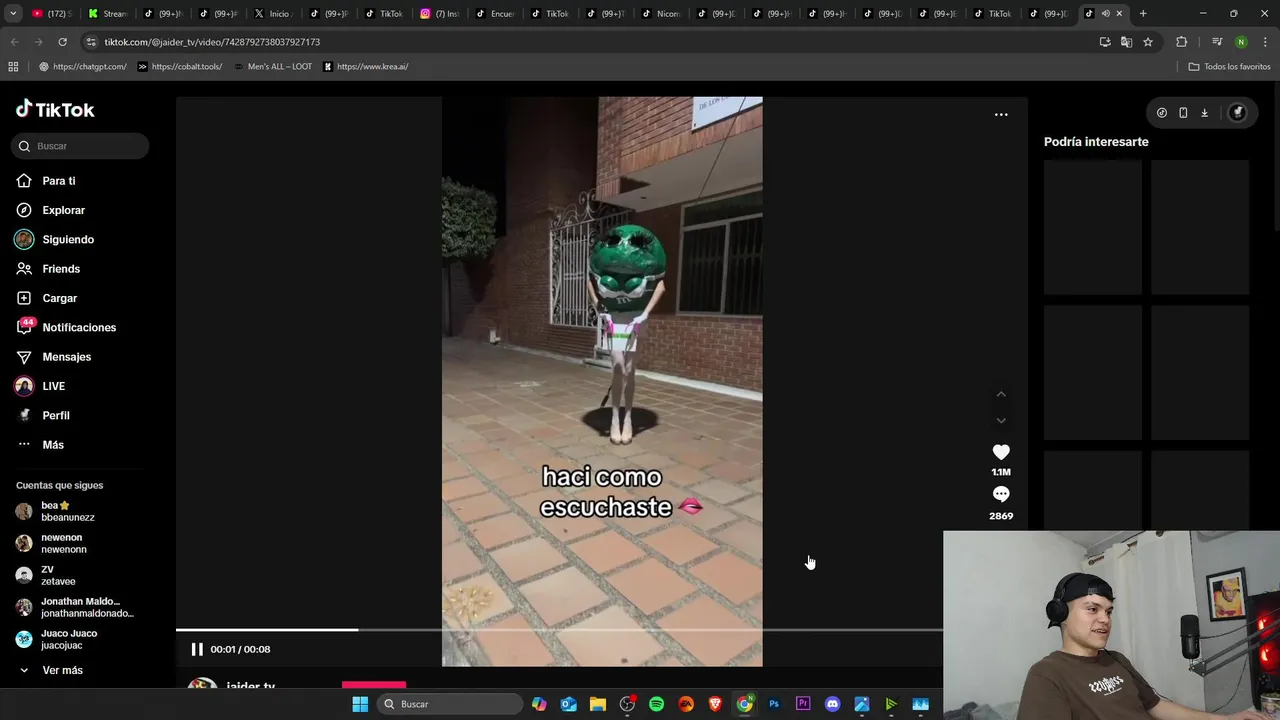Click the phone app icon in top-right toolbar

pos(1183,113)
